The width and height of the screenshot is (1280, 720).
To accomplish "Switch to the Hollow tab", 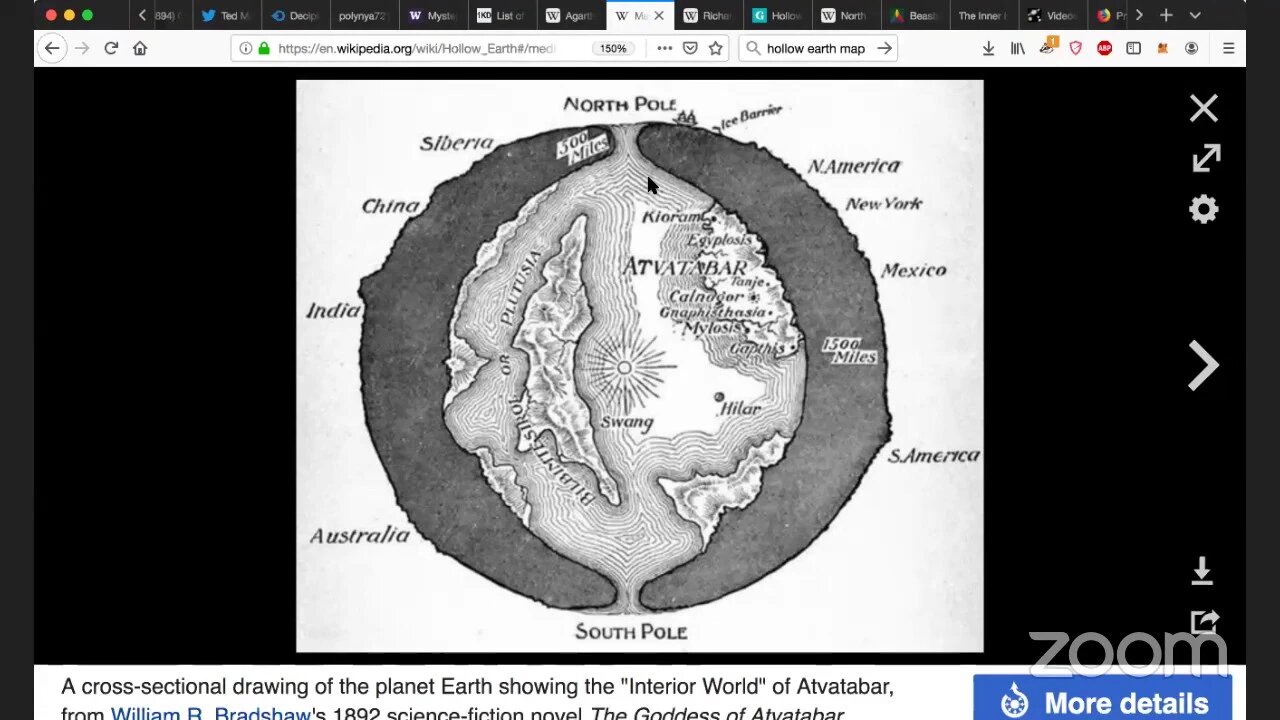I will click(x=779, y=15).
